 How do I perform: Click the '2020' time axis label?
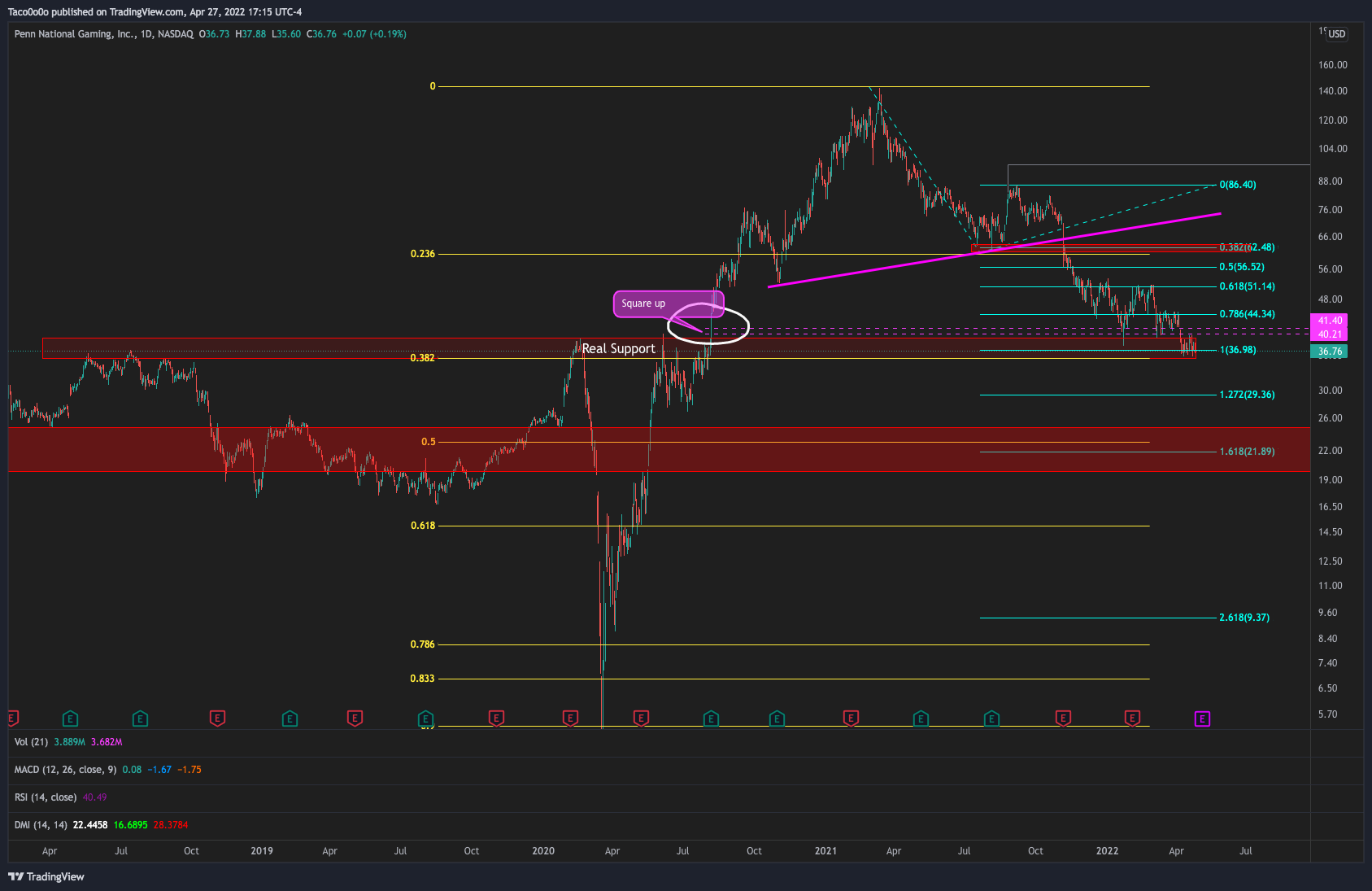click(543, 851)
